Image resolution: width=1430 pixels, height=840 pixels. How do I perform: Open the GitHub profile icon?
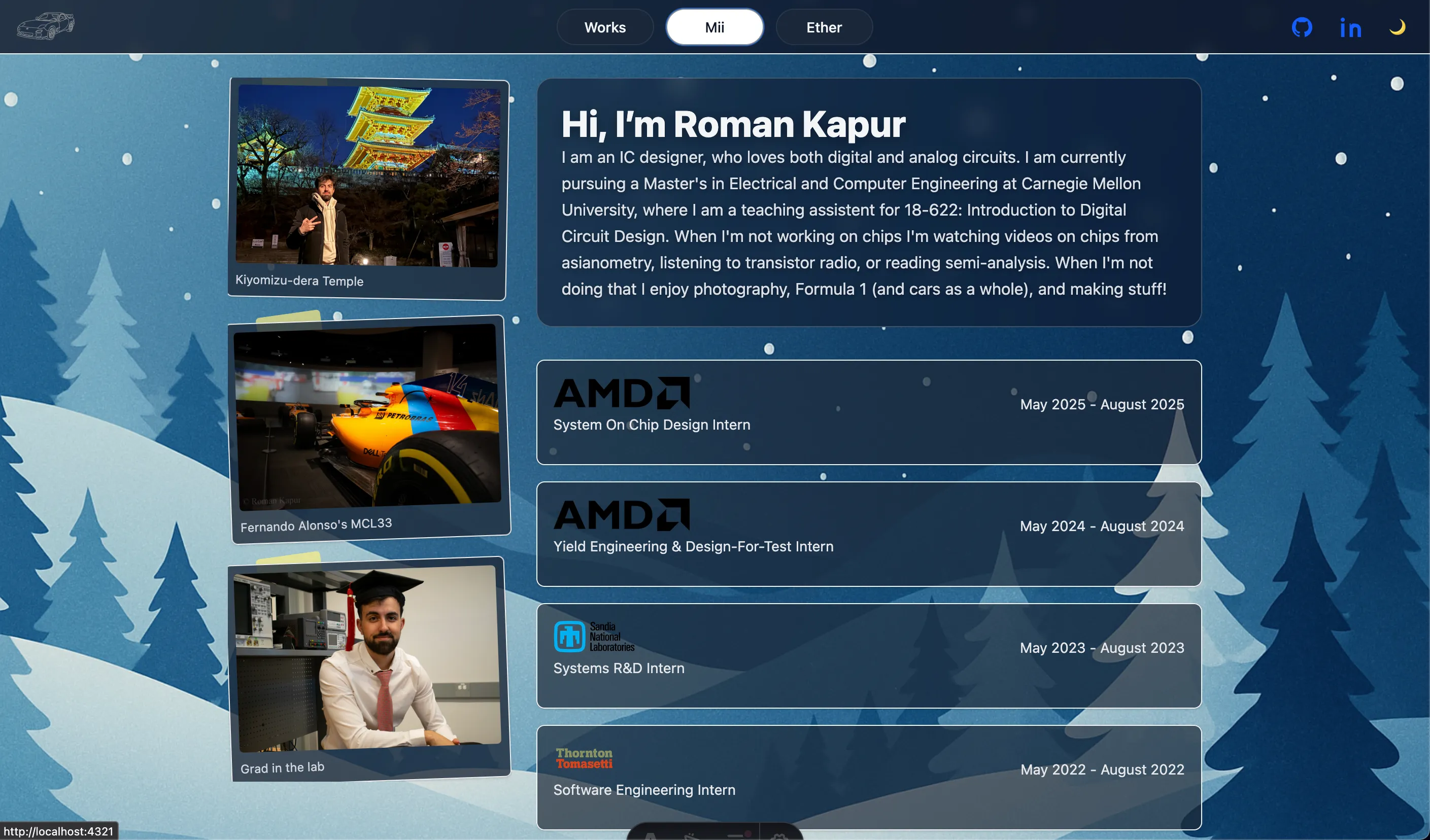[x=1302, y=27]
